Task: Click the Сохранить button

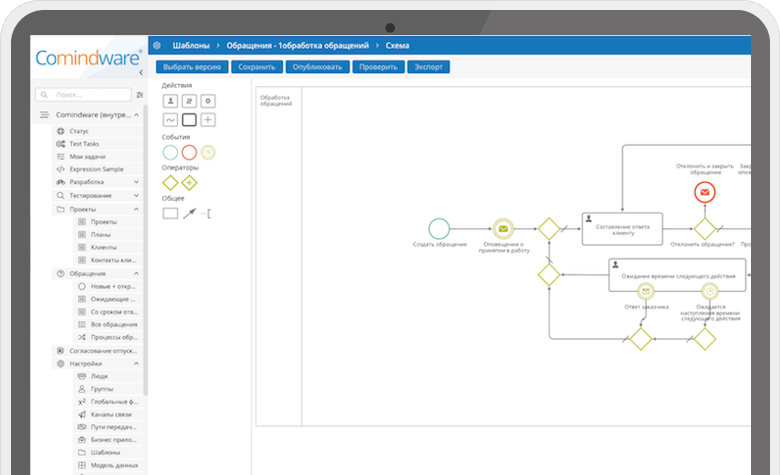Action: (256, 67)
